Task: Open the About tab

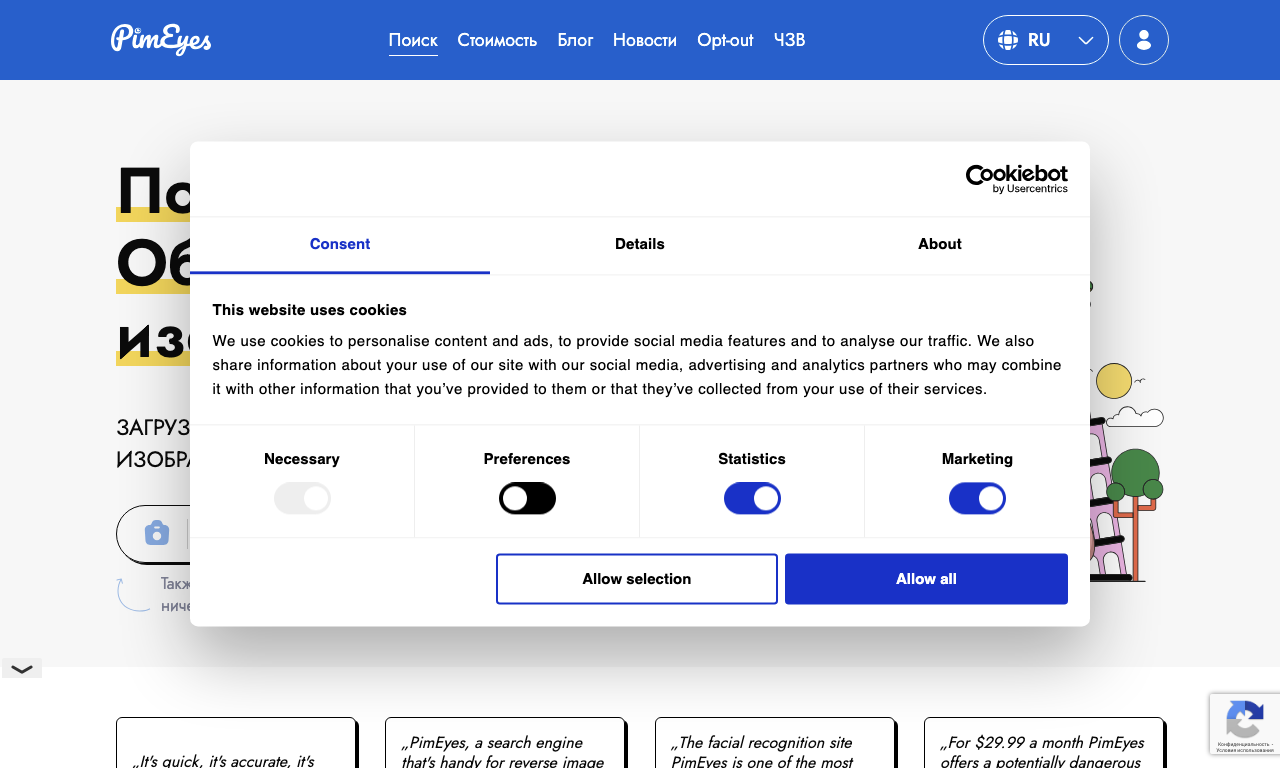Action: [940, 244]
